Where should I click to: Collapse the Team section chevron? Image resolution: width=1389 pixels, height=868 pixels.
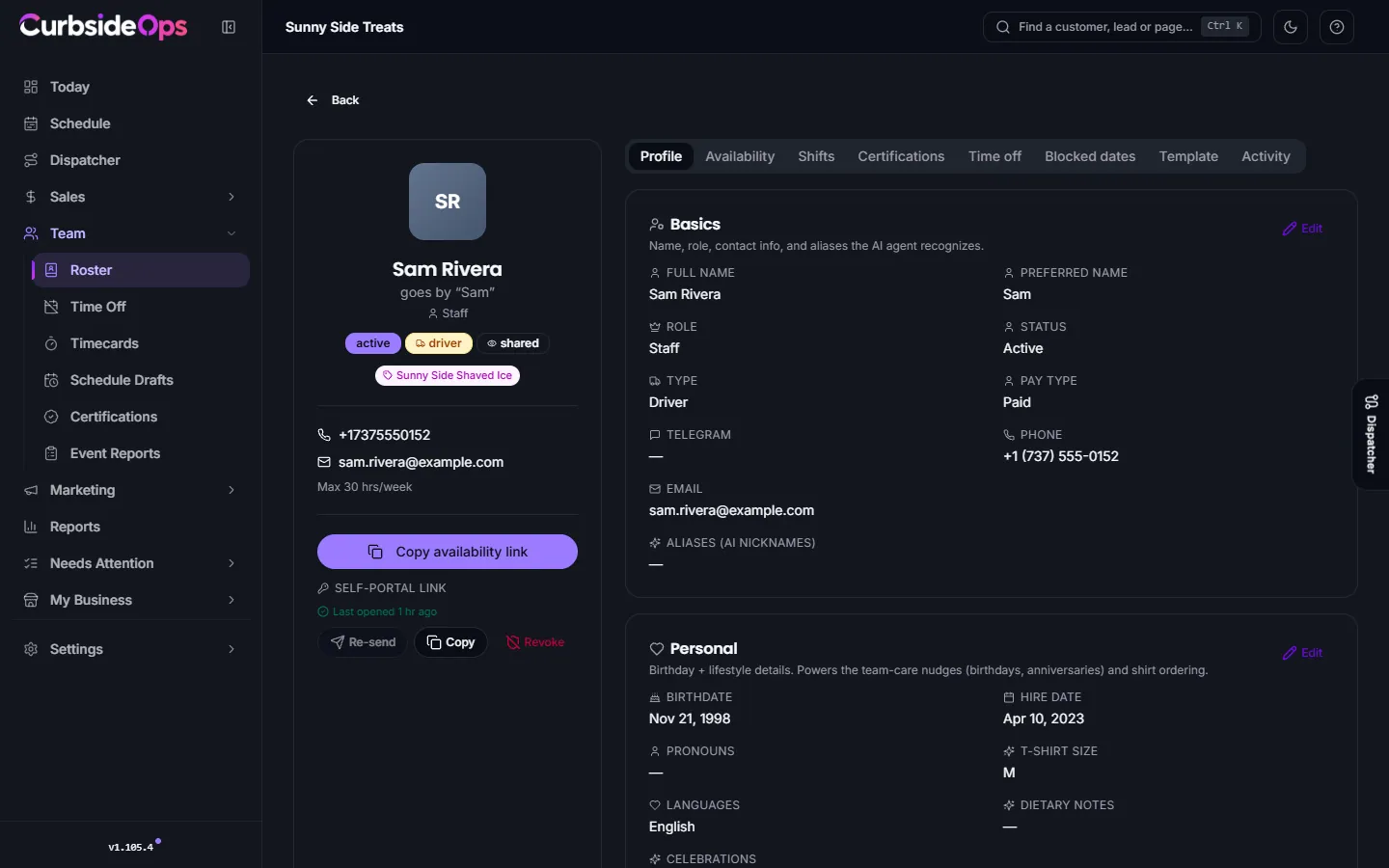coord(231,233)
